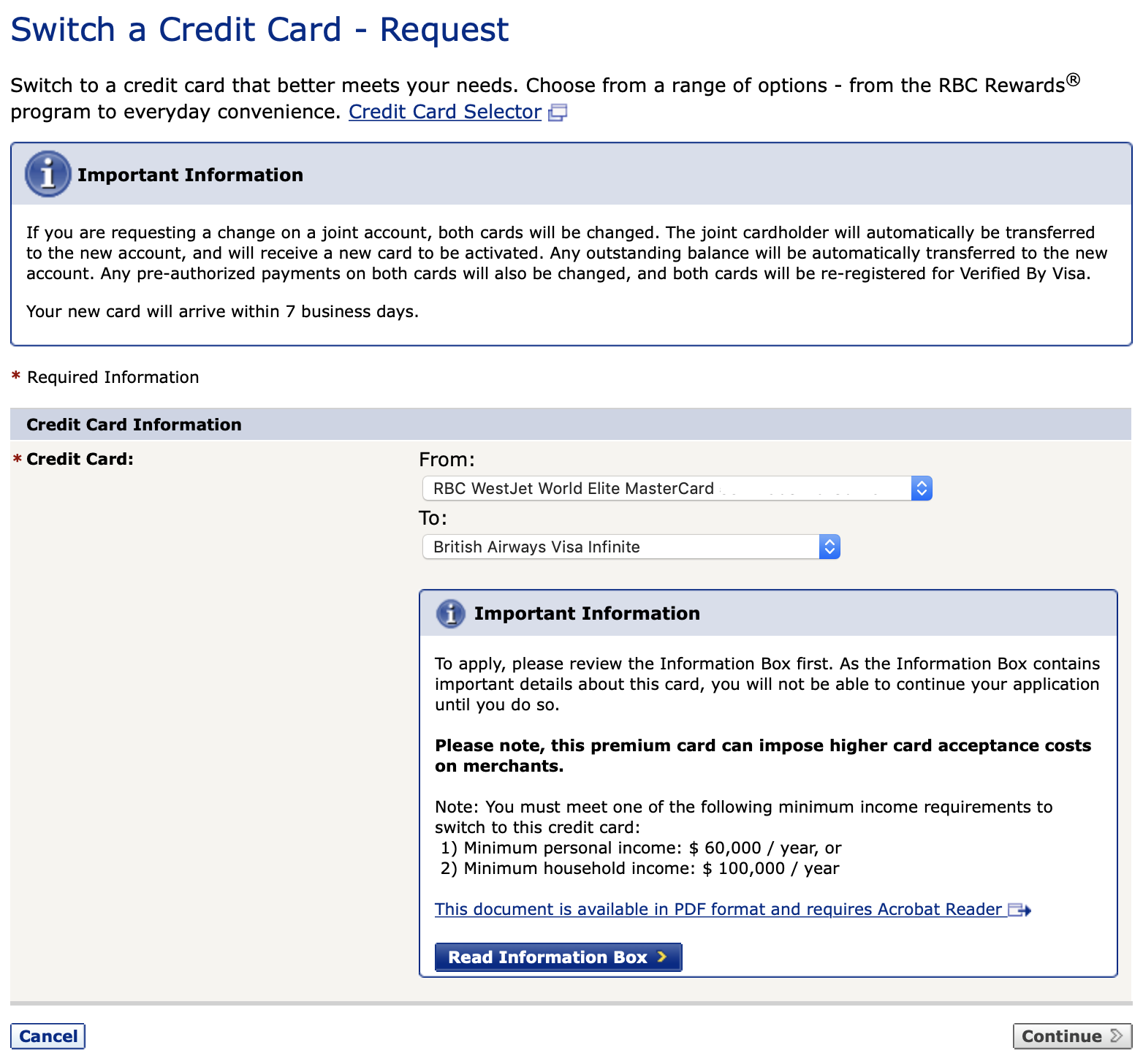Screen dimensions: 1143x1064
Task: Open the PDF format Acrobat Reader link
Action: click(718, 909)
